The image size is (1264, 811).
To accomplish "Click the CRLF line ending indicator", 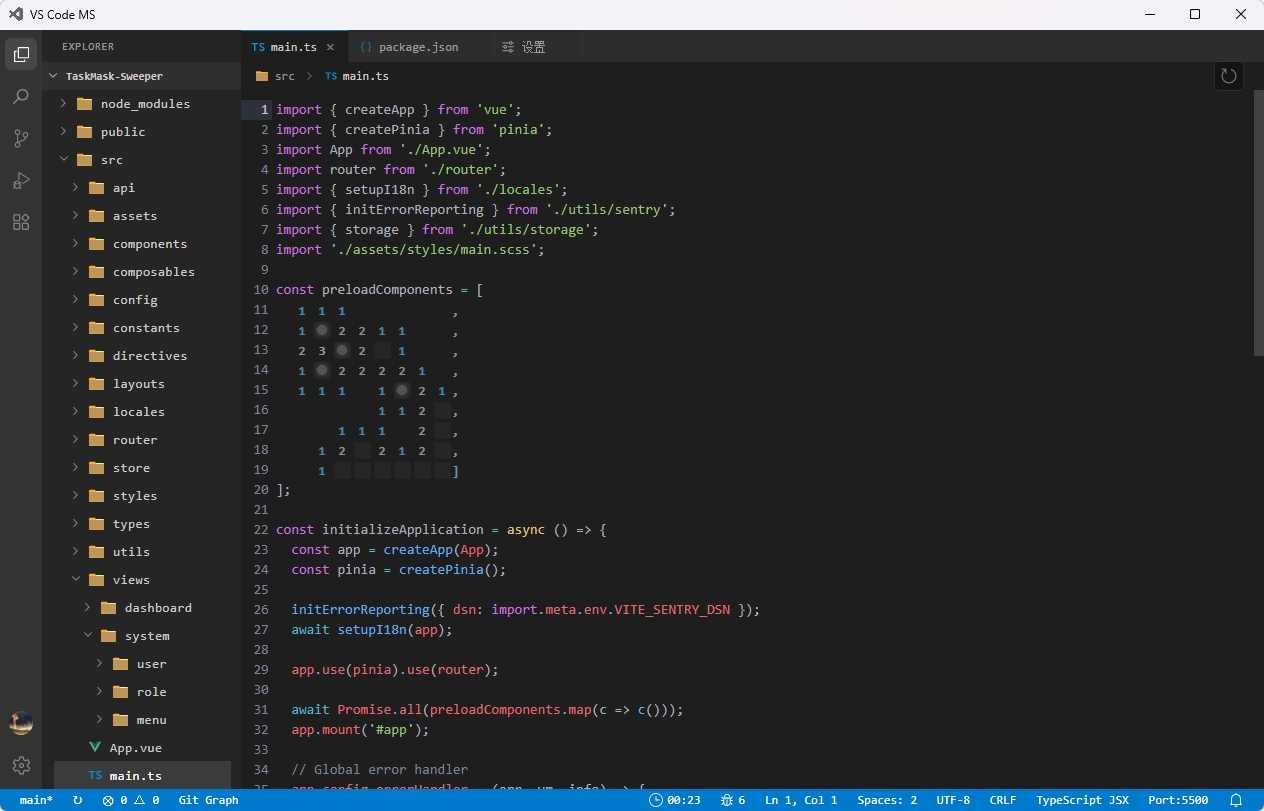I will pos(1003,800).
